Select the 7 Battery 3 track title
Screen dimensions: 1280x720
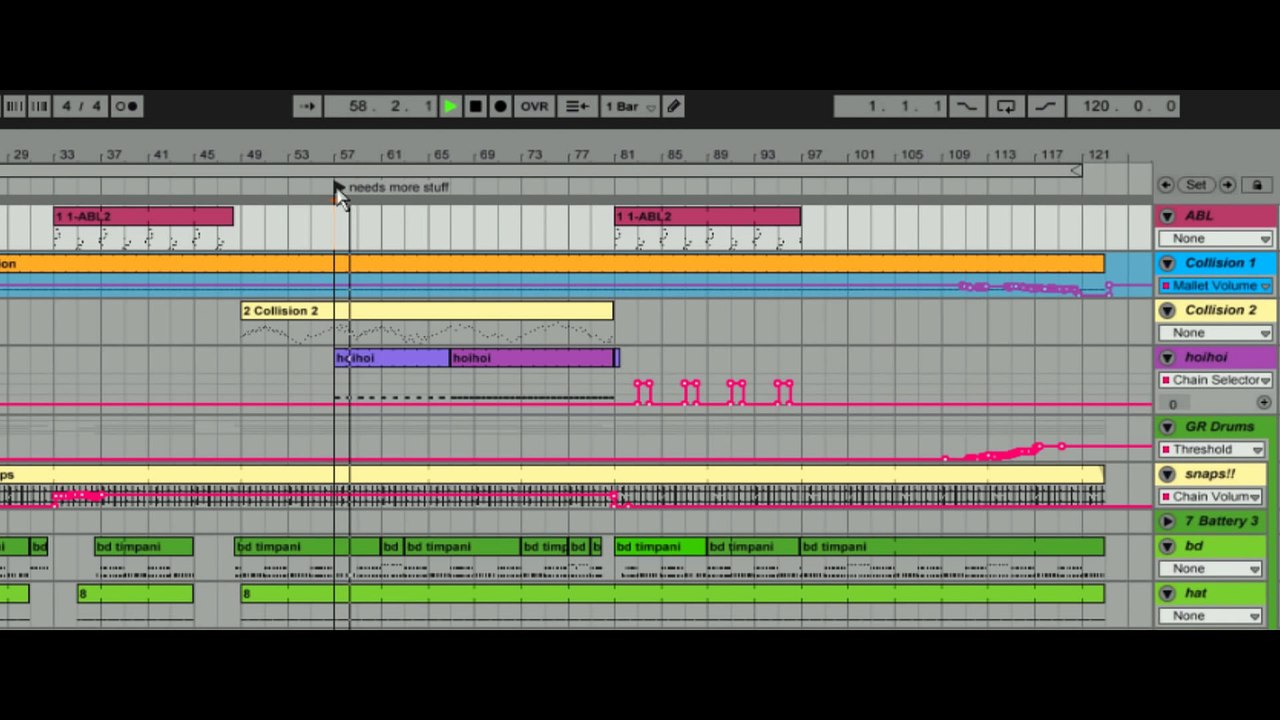click(x=1221, y=521)
